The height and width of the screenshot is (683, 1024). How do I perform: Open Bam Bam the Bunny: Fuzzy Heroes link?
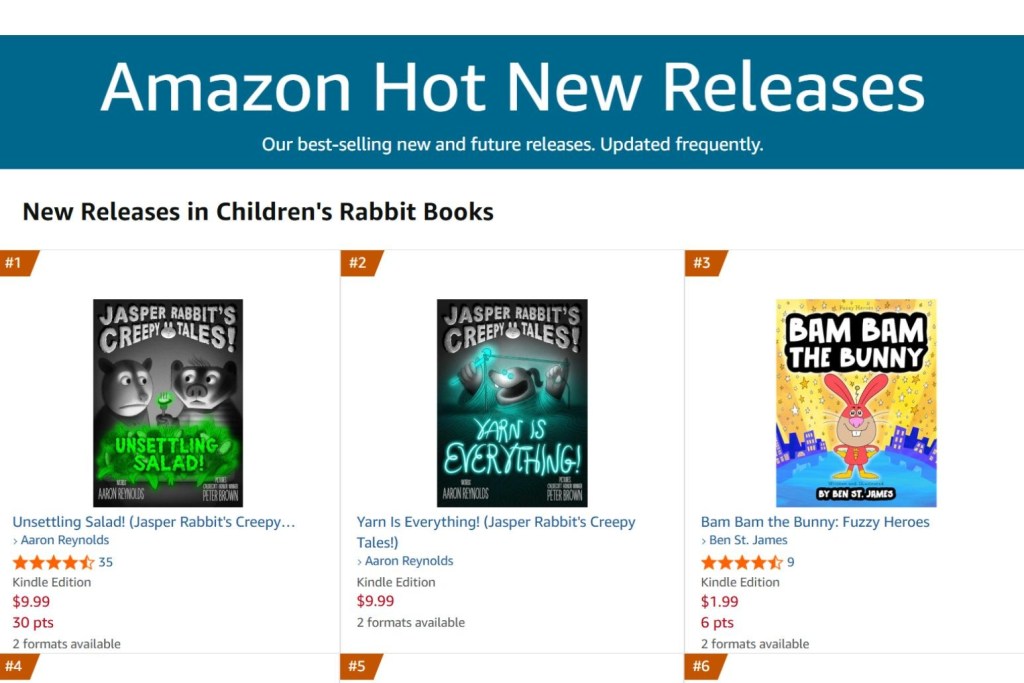click(x=815, y=522)
